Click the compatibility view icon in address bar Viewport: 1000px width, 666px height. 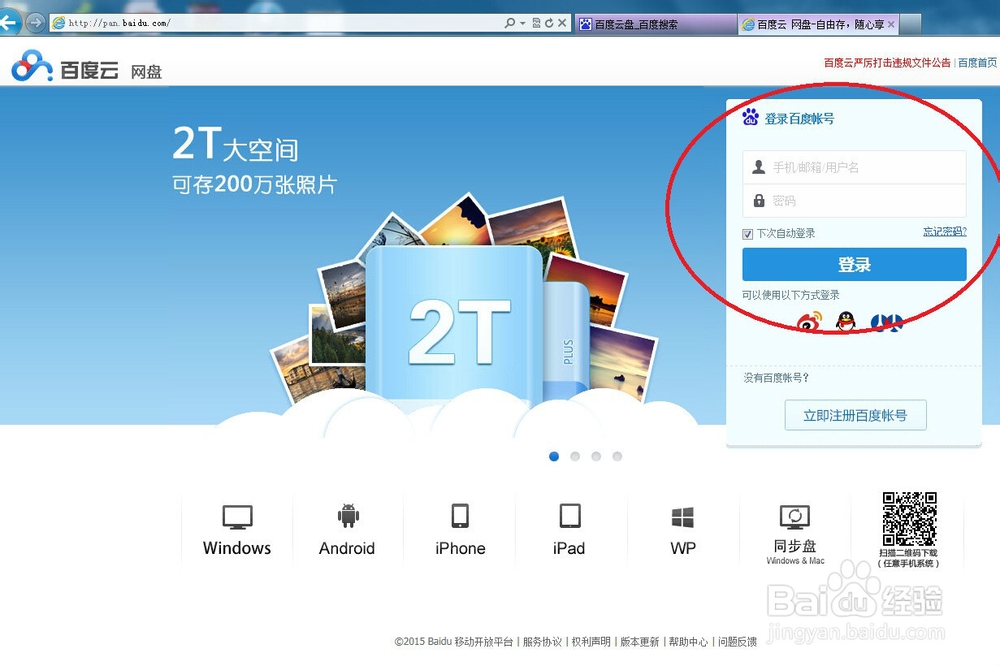pos(536,23)
